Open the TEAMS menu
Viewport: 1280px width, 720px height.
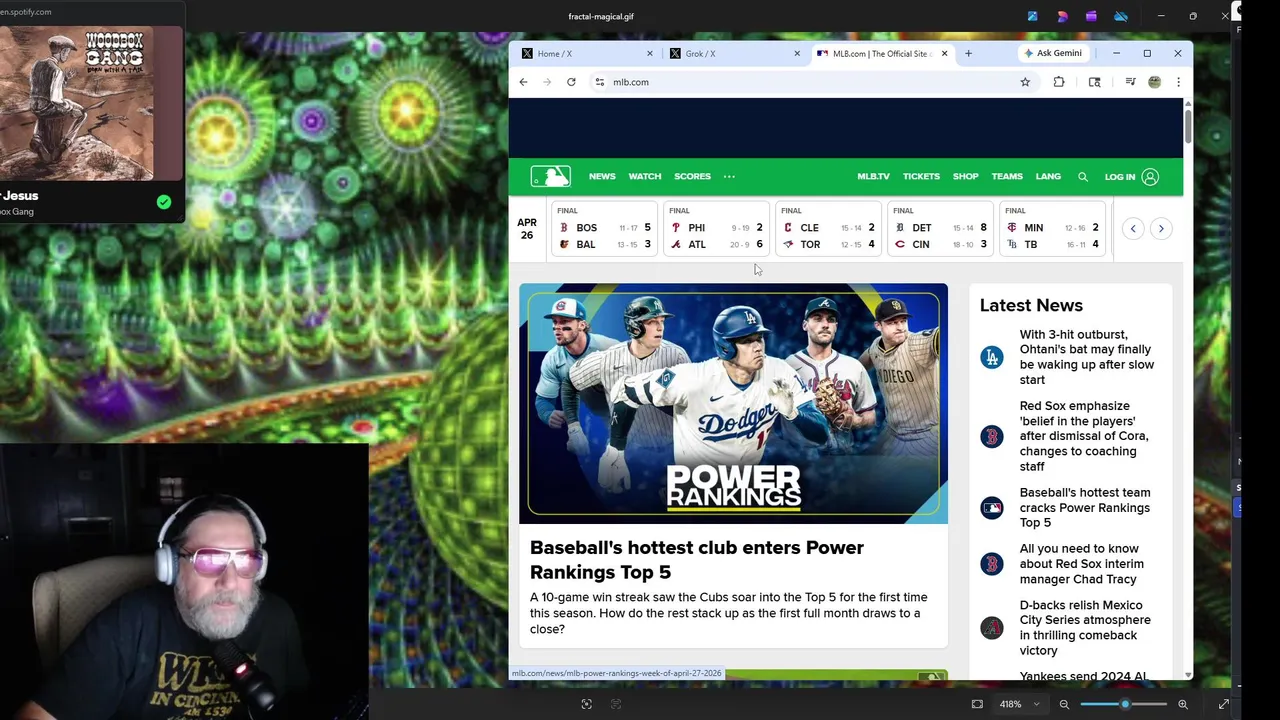(x=1007, y=177)
